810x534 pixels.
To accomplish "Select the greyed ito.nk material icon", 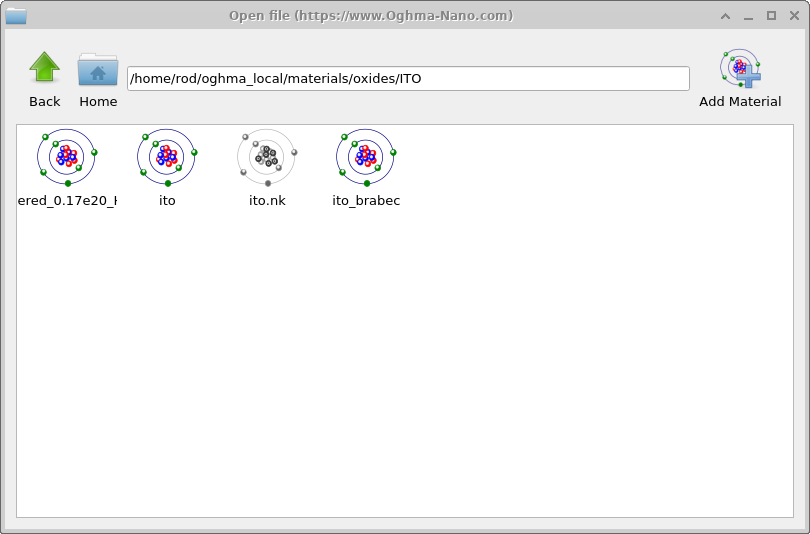I will click(x=267, y=157).
